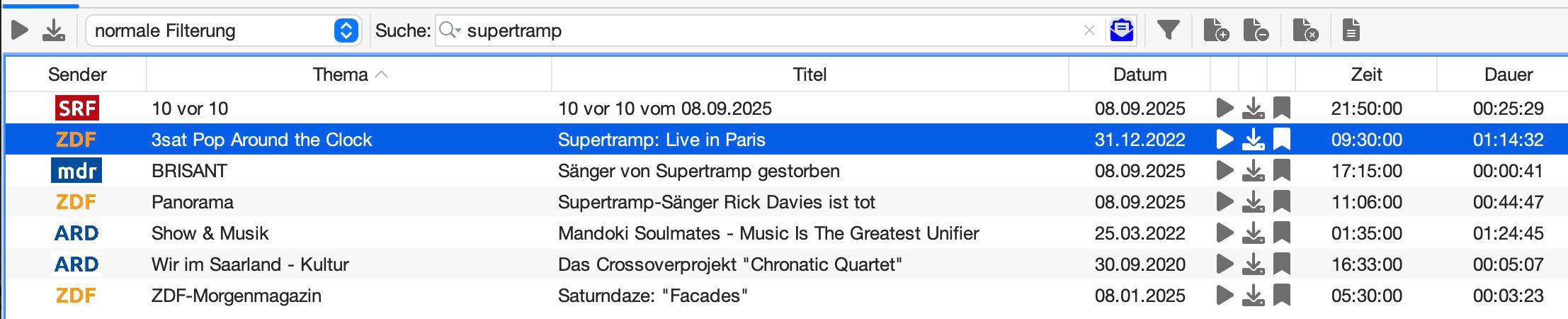Download the BRISANT Sänger von Supertramp entry
Image resolution: width=1568 pixels, height=319 pixels.
1254,171
